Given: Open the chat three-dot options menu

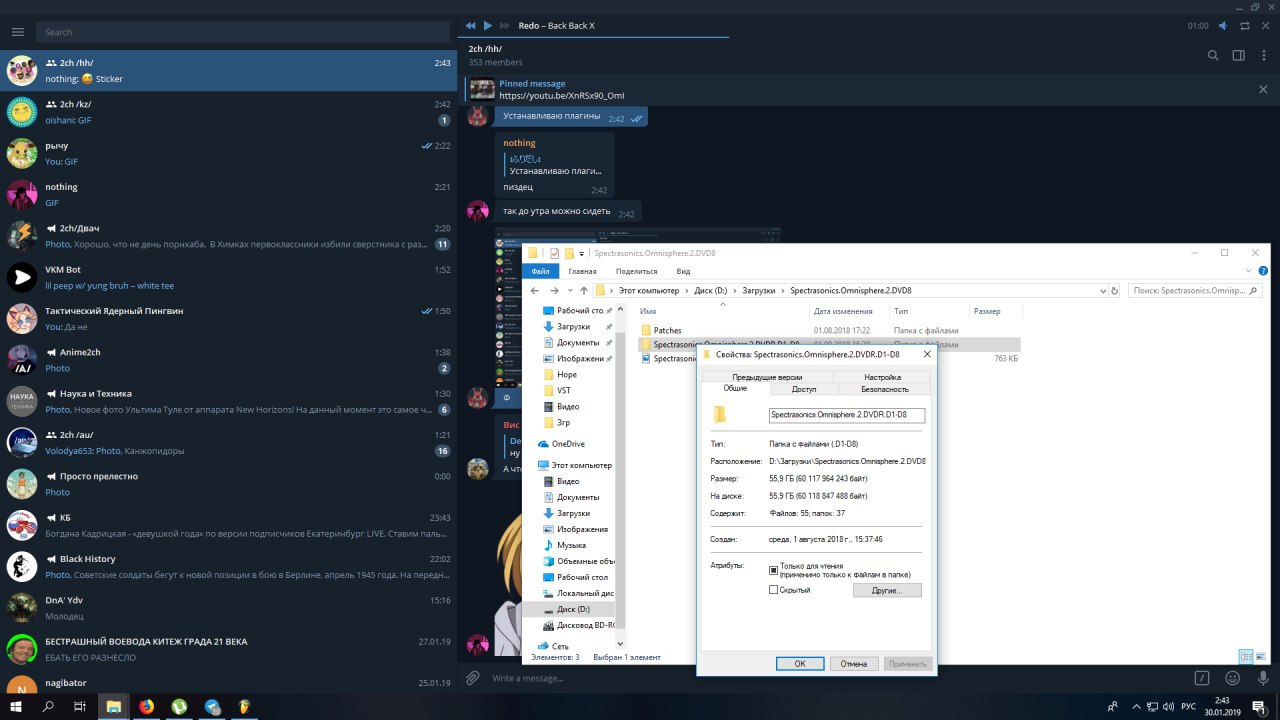Looking at the screenshot, I should [x=1263, y=56].
